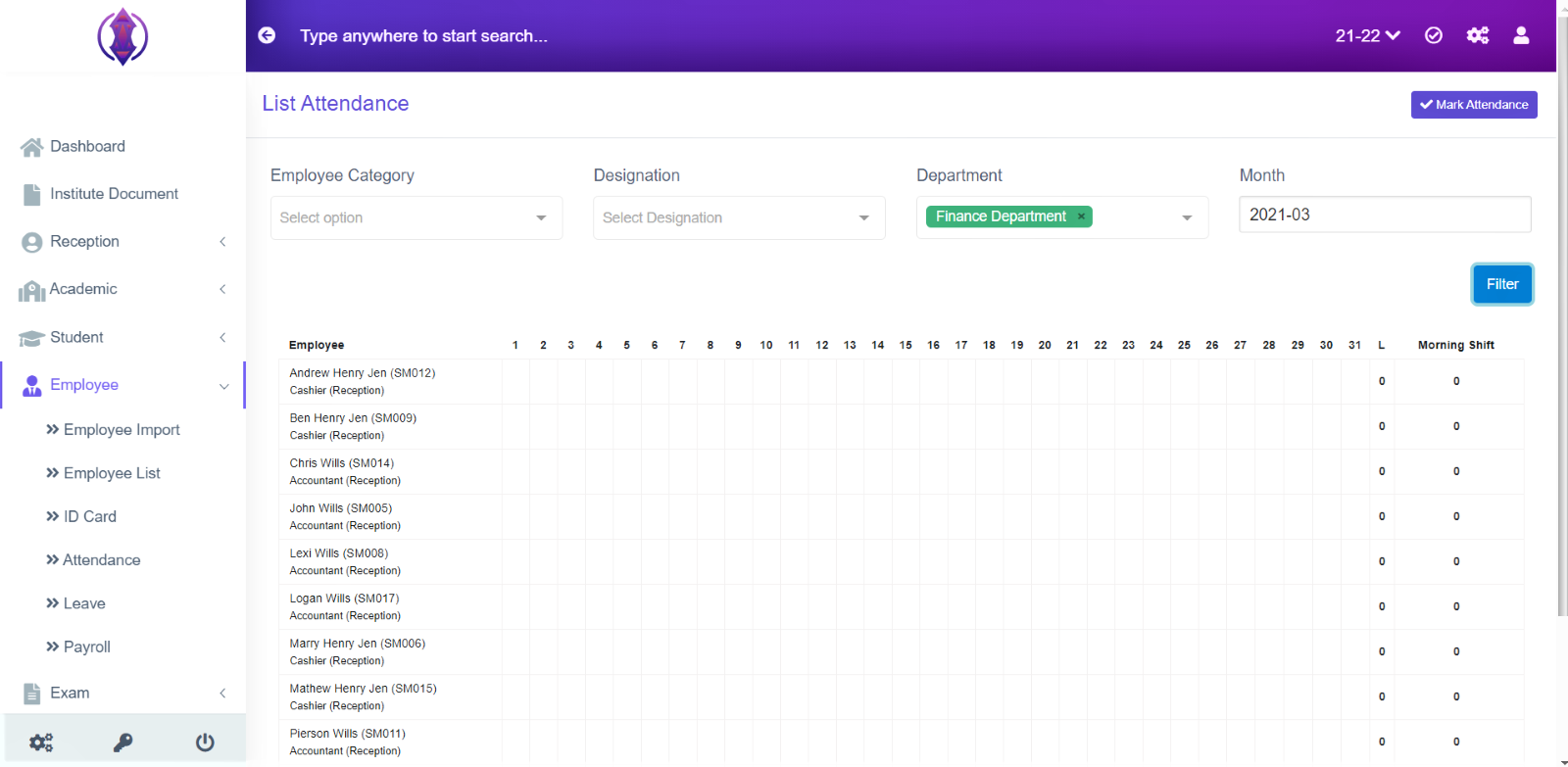Click the power logout icon
Viewport: 1568px width, 767px height.
[205, 743]
